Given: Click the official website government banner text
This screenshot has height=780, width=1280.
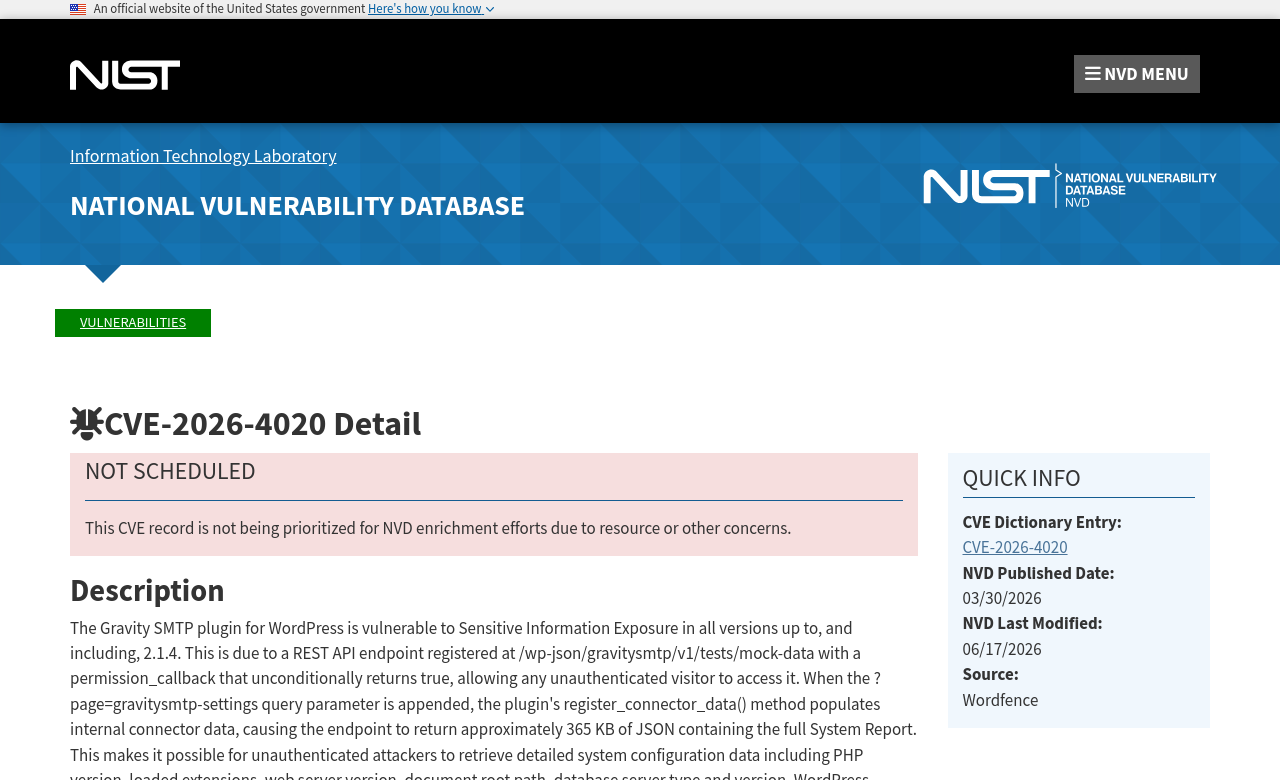Looking at the screenshot, I should [x=229, y=9].
